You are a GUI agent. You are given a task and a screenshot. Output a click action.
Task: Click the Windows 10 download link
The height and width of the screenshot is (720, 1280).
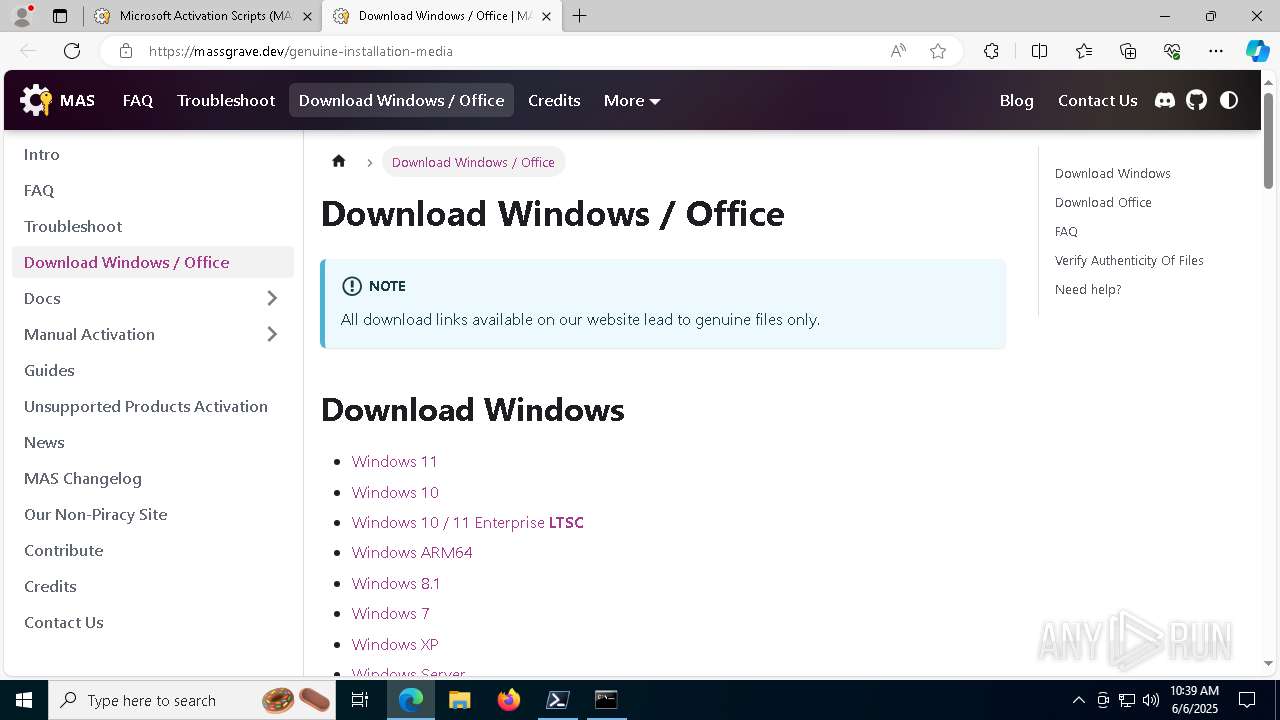[395, 492]
